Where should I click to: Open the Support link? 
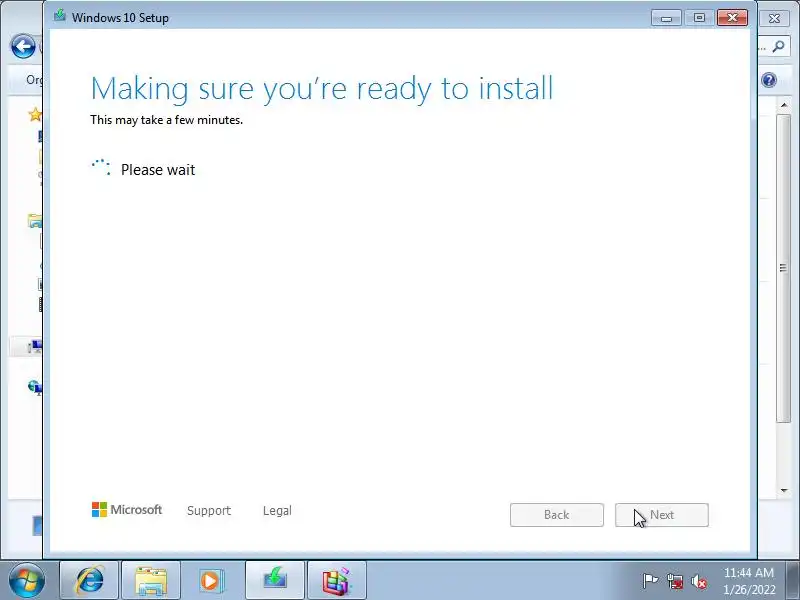coord(209,510)
